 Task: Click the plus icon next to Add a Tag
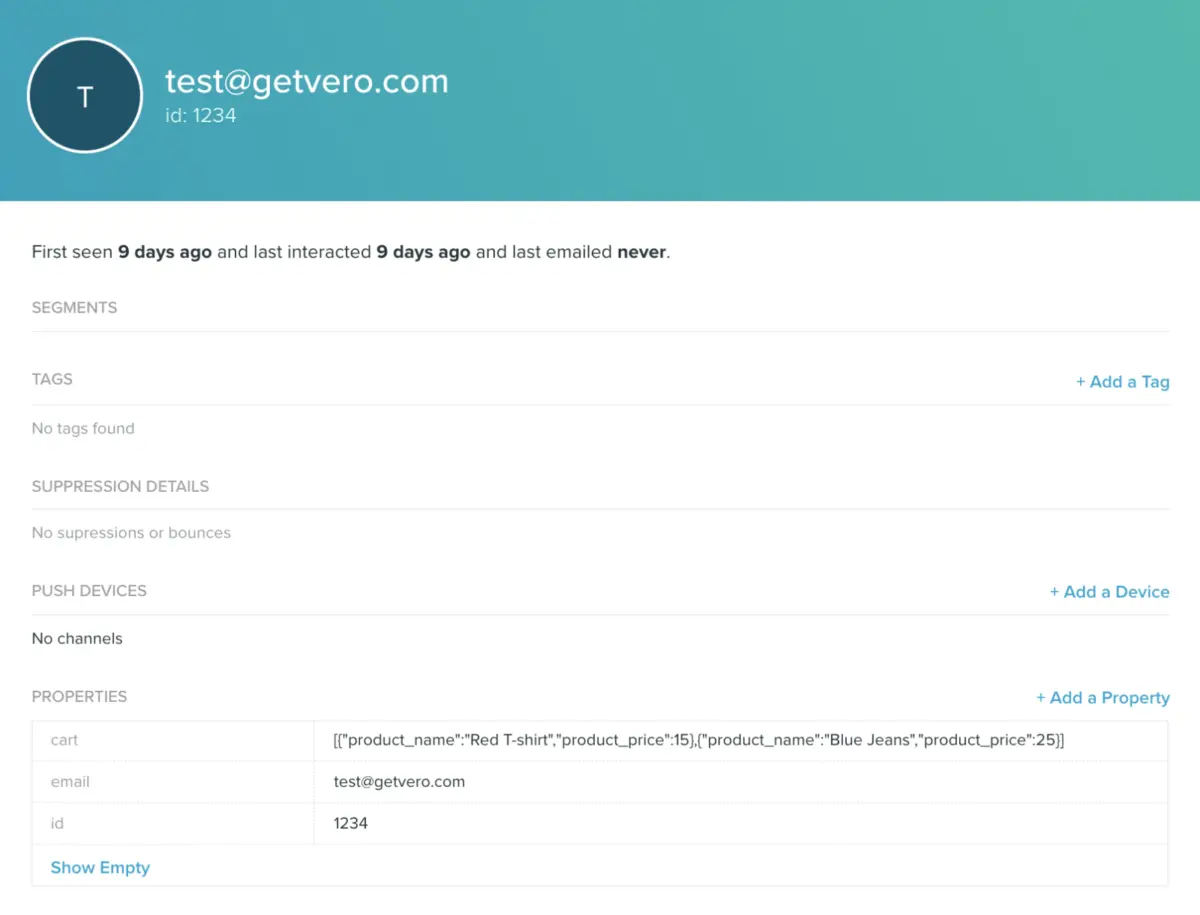tap(1081, 381)
